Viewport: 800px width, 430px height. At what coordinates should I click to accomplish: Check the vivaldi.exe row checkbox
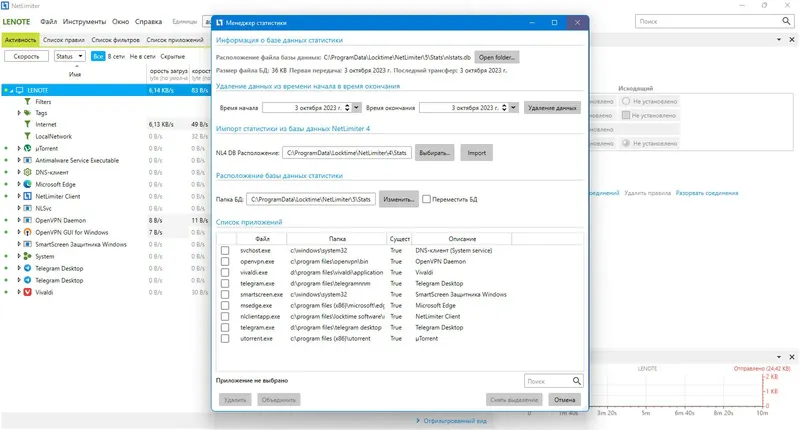click(225, 272)
